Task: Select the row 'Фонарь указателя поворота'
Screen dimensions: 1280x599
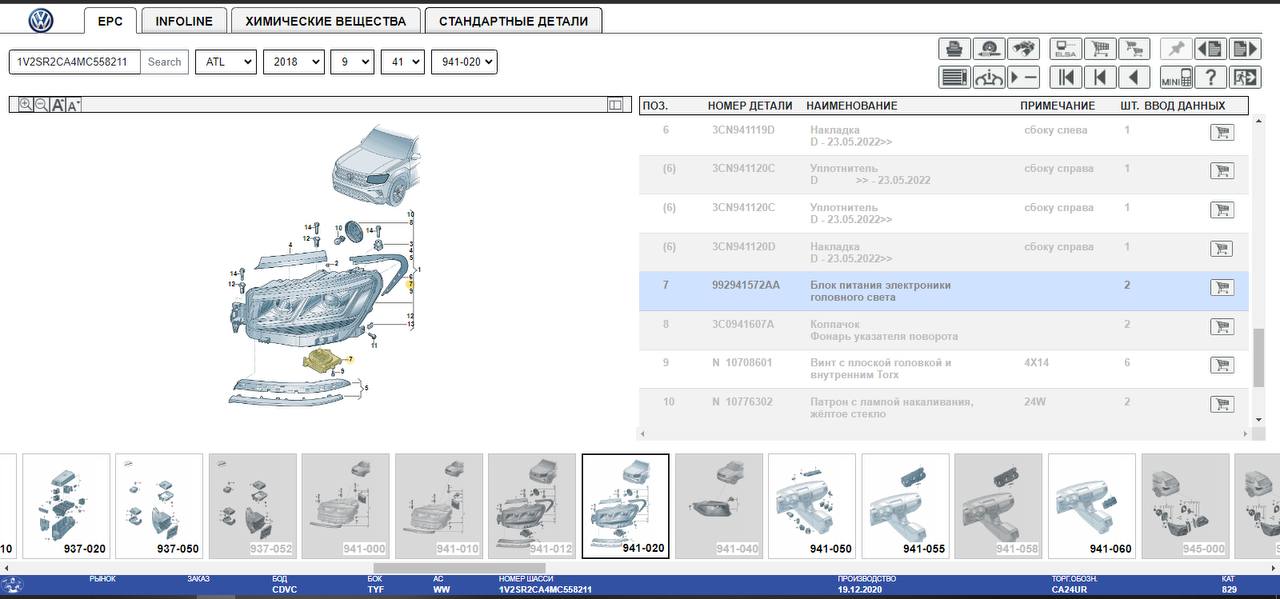Action: pyautogui.click(x=943, y=330)
